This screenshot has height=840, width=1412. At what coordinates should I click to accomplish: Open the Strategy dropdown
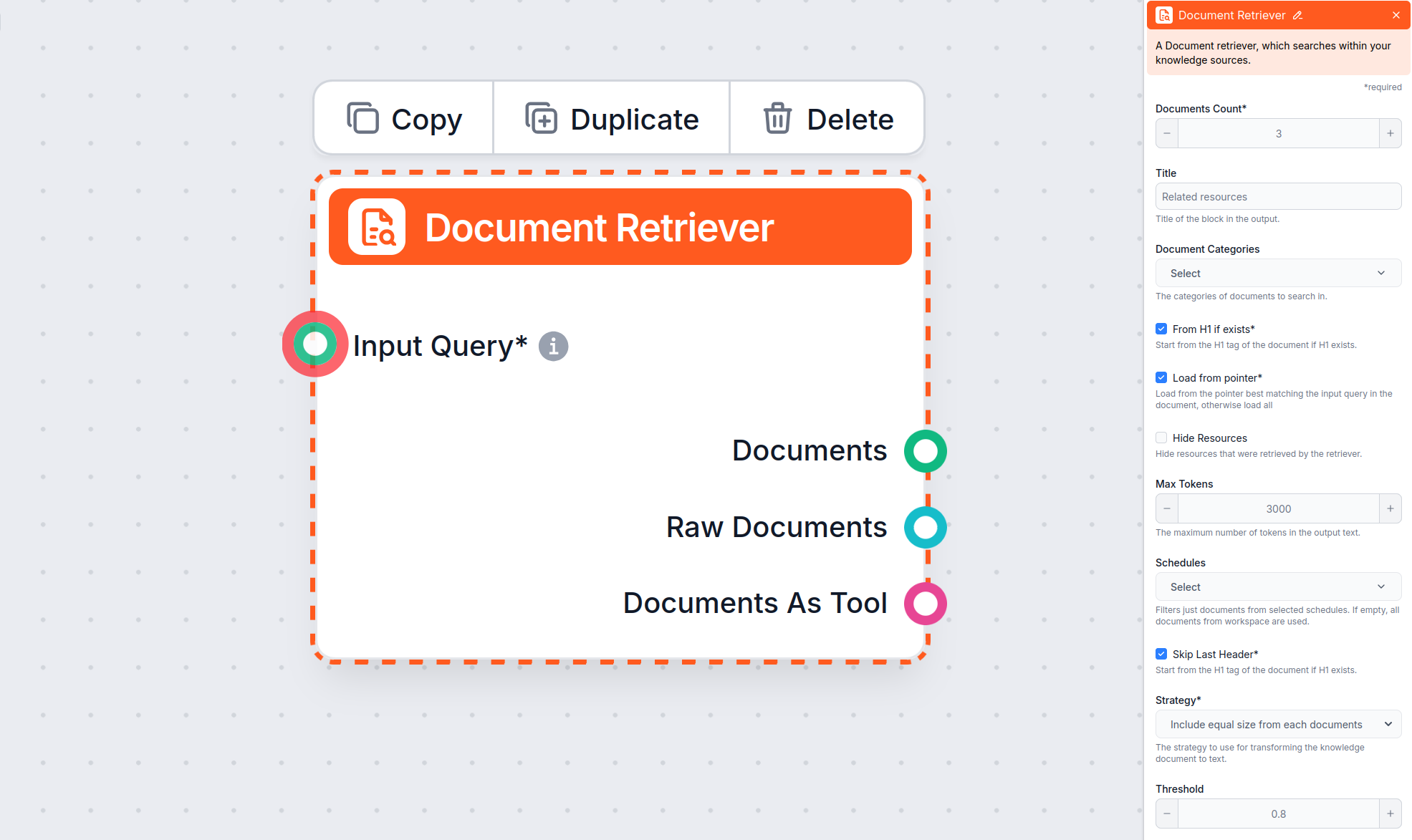(x=1277, y=724)
